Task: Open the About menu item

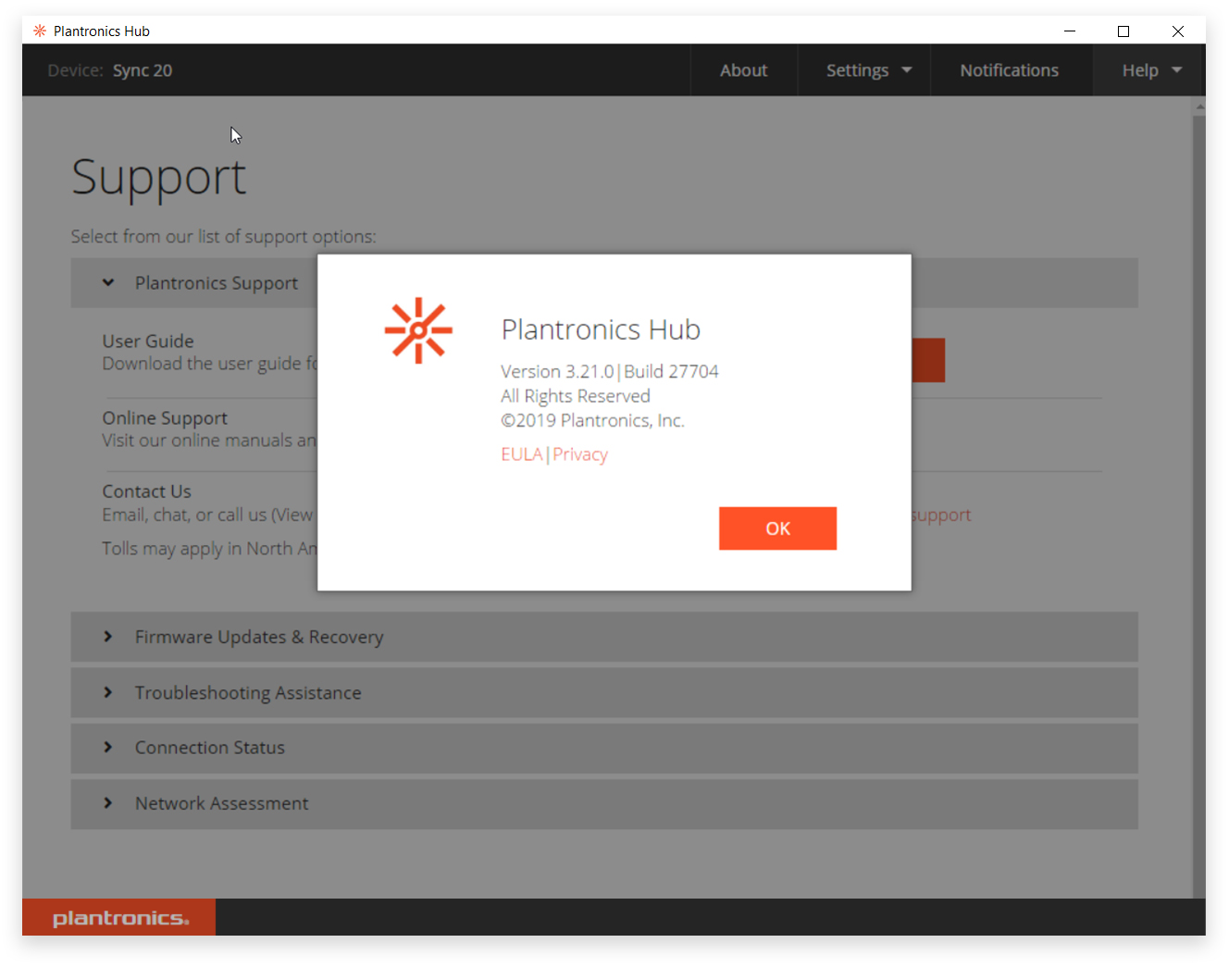Action: (743, 70)
